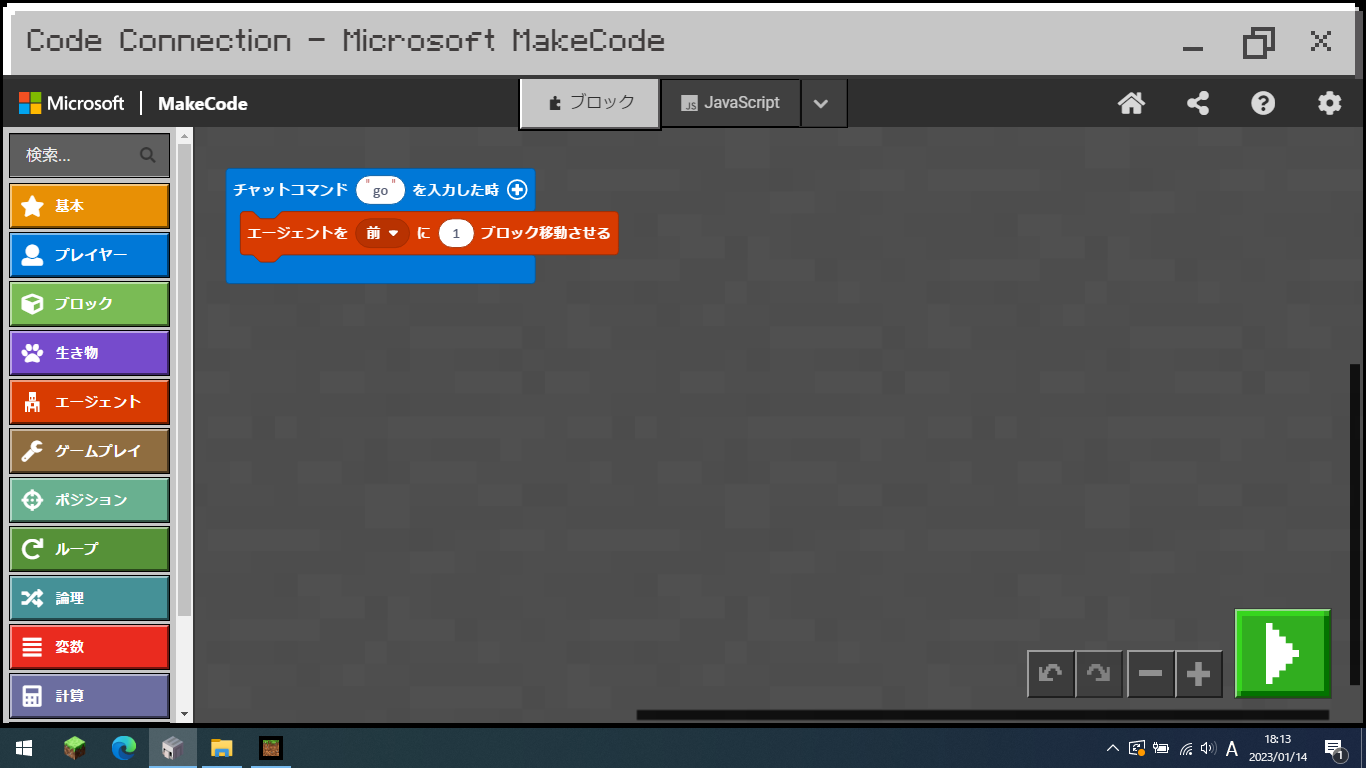This screenshot has height=768, width=1366.
Task: Select the ブロック移動させる text on agent block
Action: coord(545,233)
